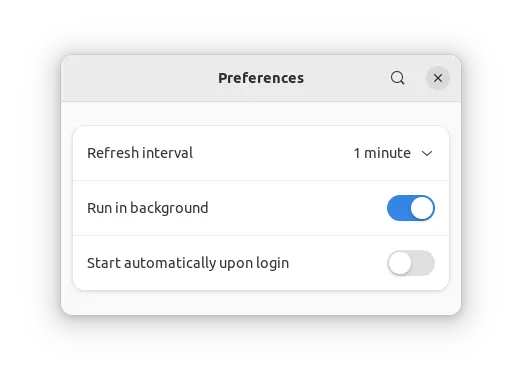The height and width of the screenshot is (382, 522).
Task: Open the search icon in Preferences header
Action: pos(397,78)
